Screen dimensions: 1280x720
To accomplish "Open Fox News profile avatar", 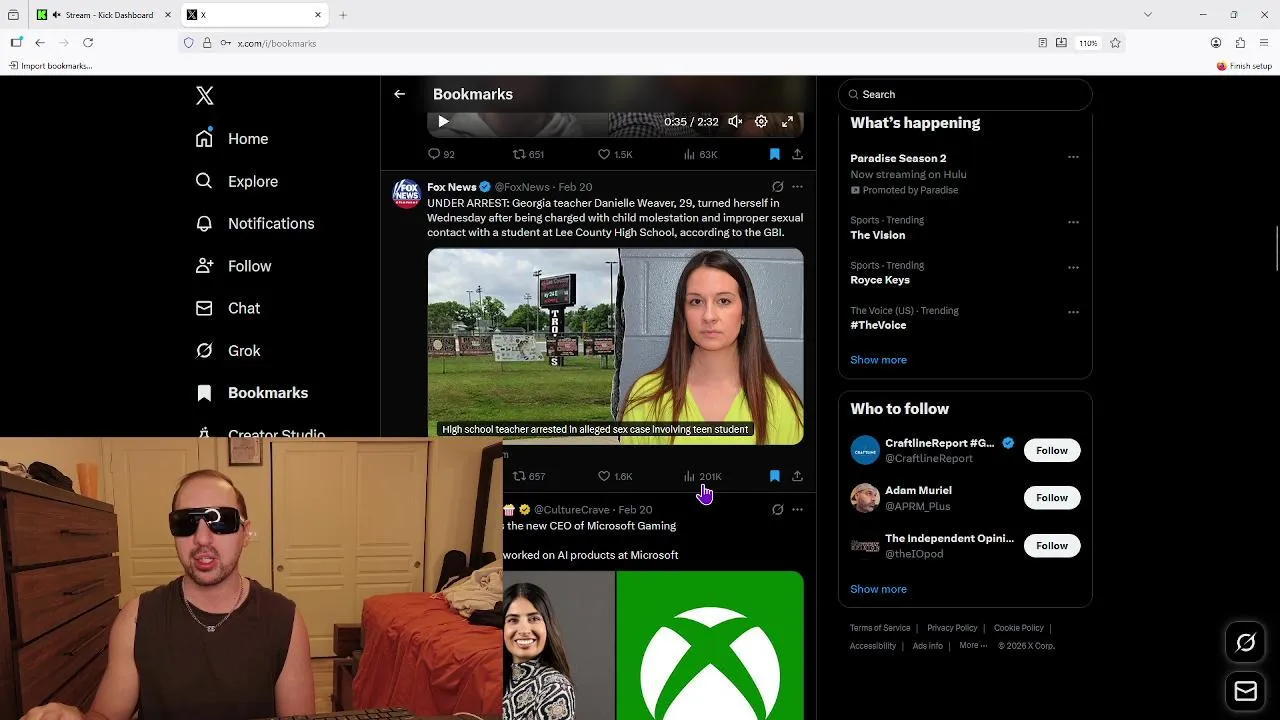I will pos(406,193).
